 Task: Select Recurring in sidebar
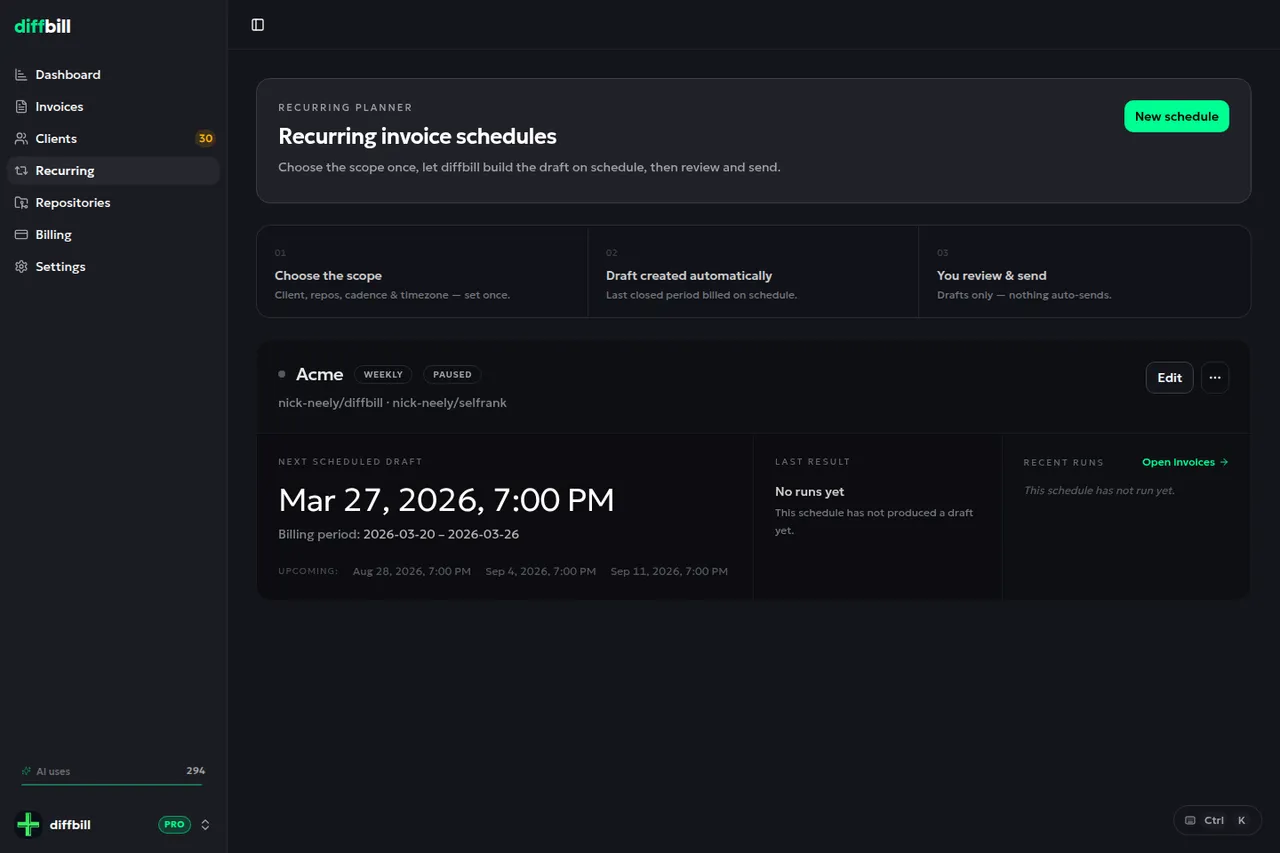113,171
